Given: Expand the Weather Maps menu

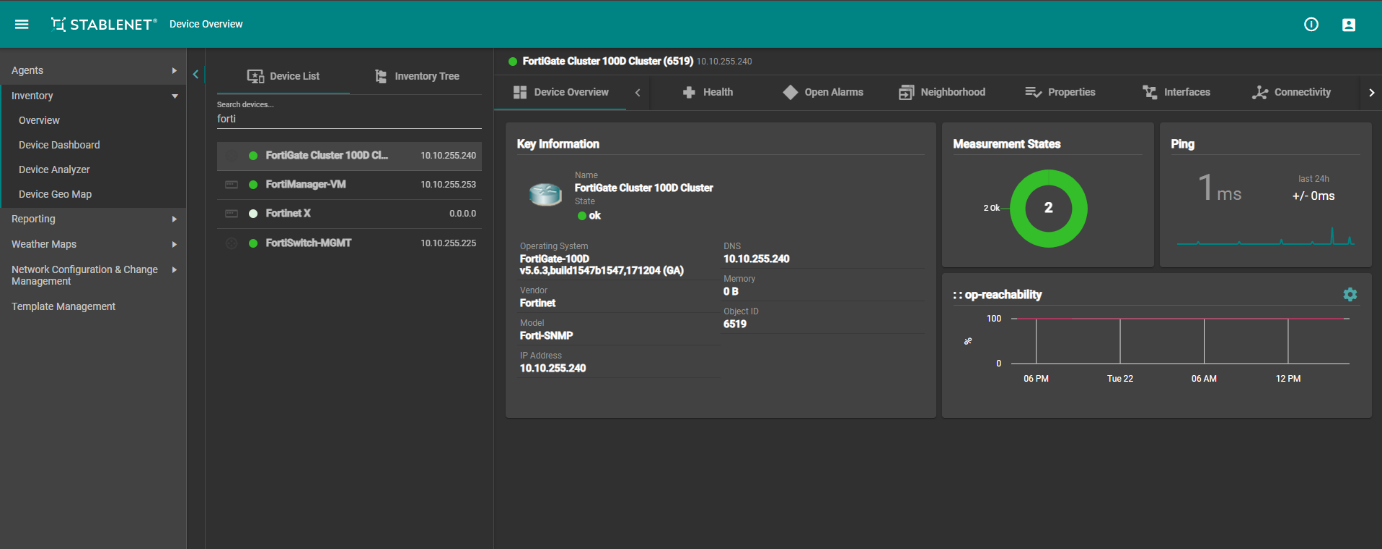Looking at the screenshot, I should (x=92, y=244).
